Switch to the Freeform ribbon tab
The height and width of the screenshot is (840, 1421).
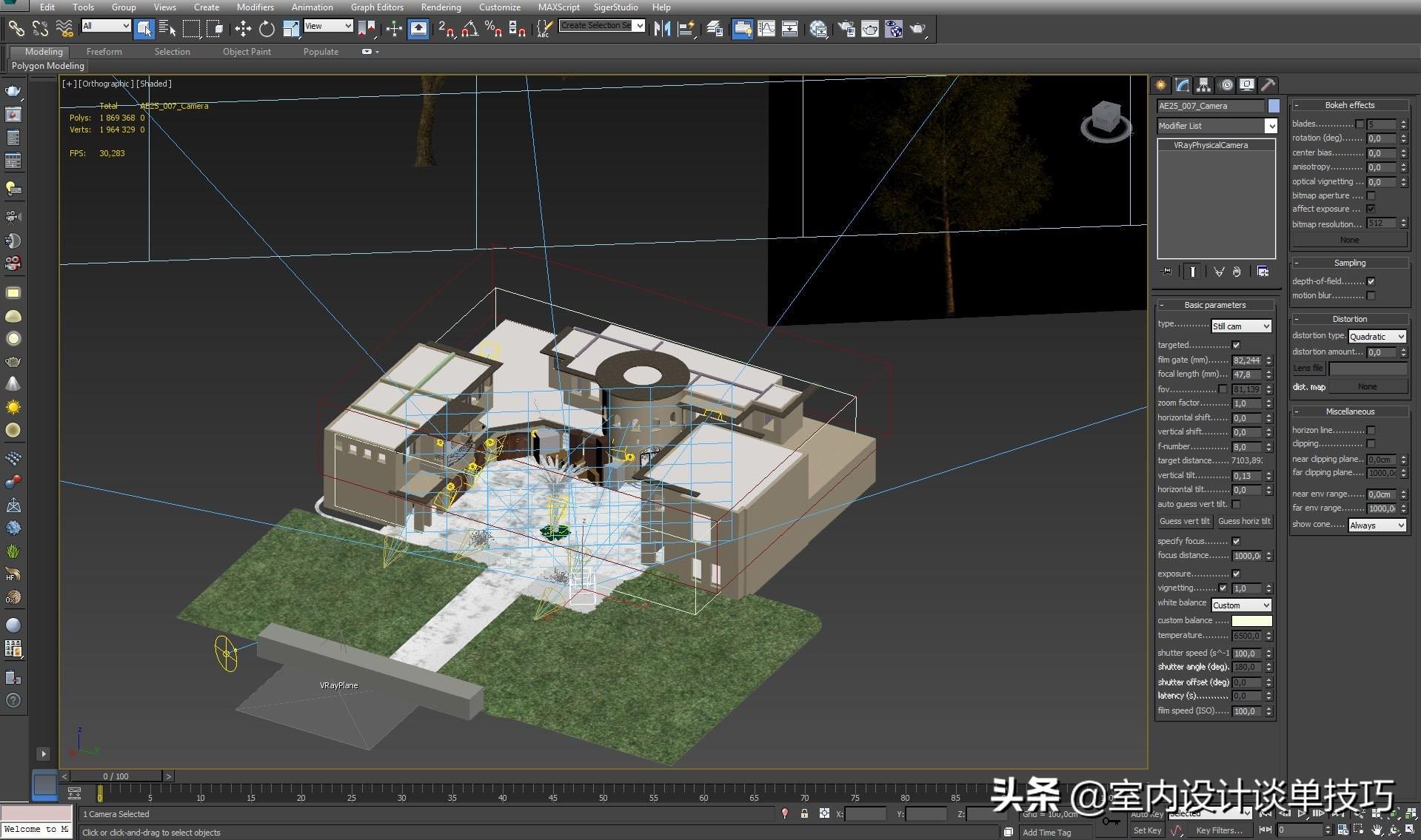[x=104, y=52]
